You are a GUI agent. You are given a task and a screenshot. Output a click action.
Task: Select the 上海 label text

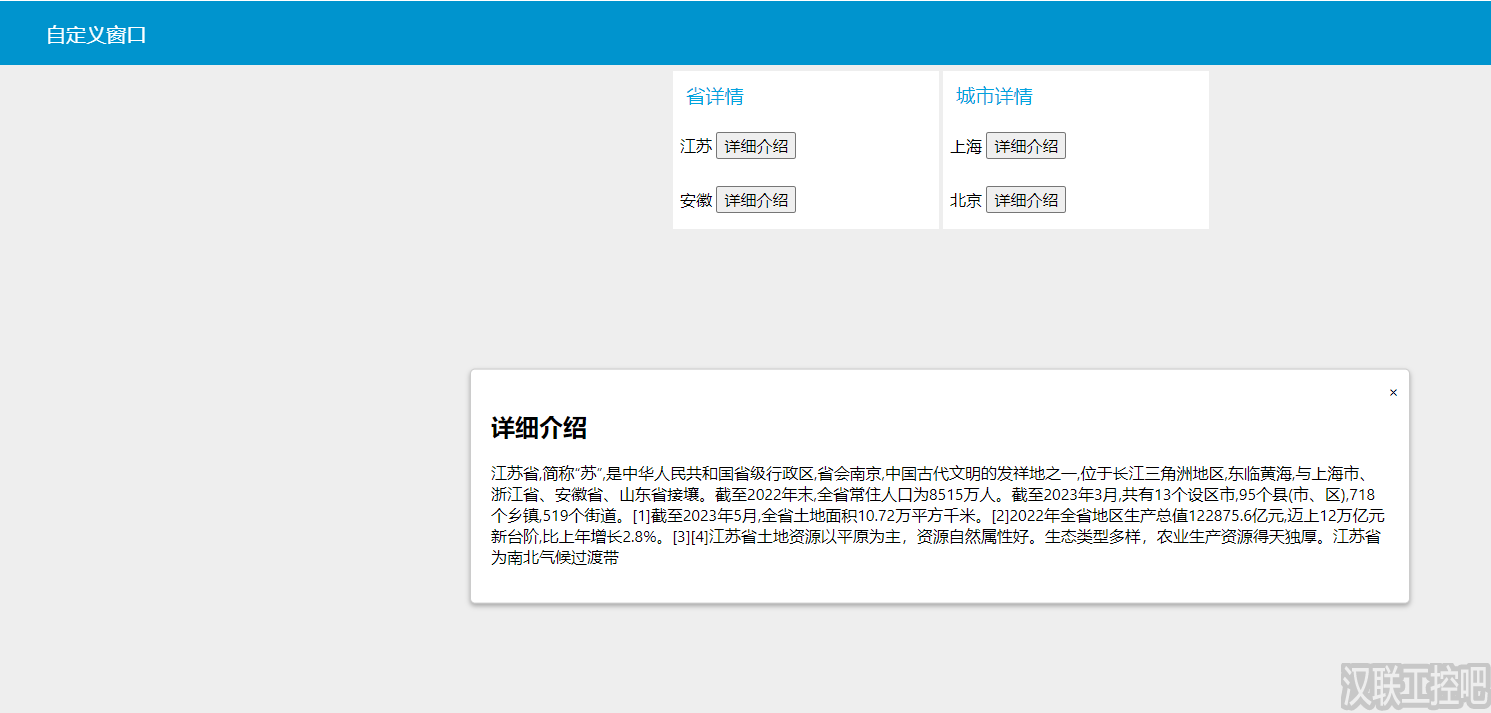964,145
